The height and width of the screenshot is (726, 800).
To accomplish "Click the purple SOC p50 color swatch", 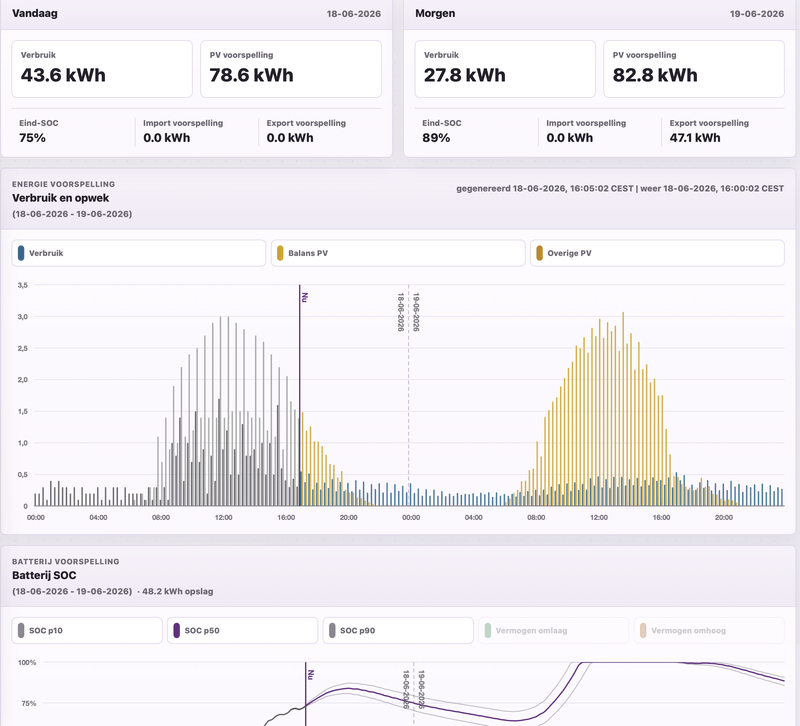I will click(x=177, y=631).
